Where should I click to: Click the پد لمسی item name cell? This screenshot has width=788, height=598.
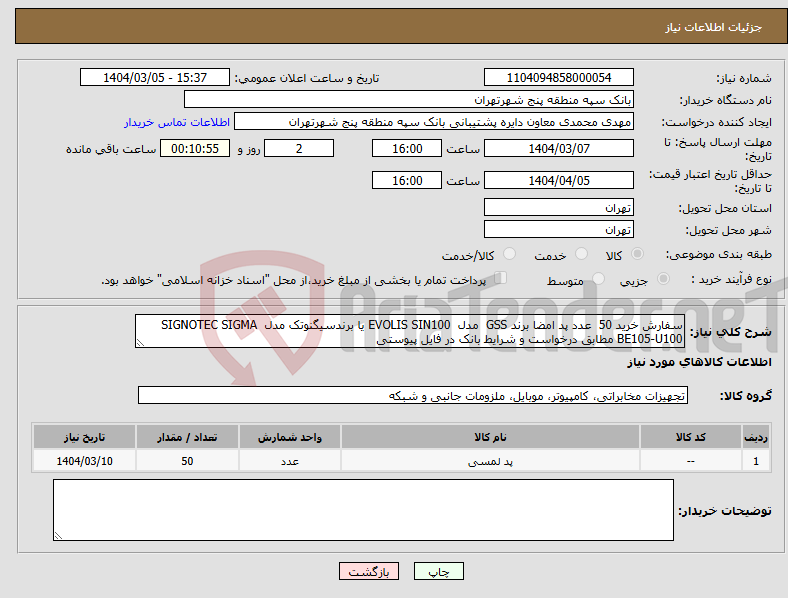point(490,461)
